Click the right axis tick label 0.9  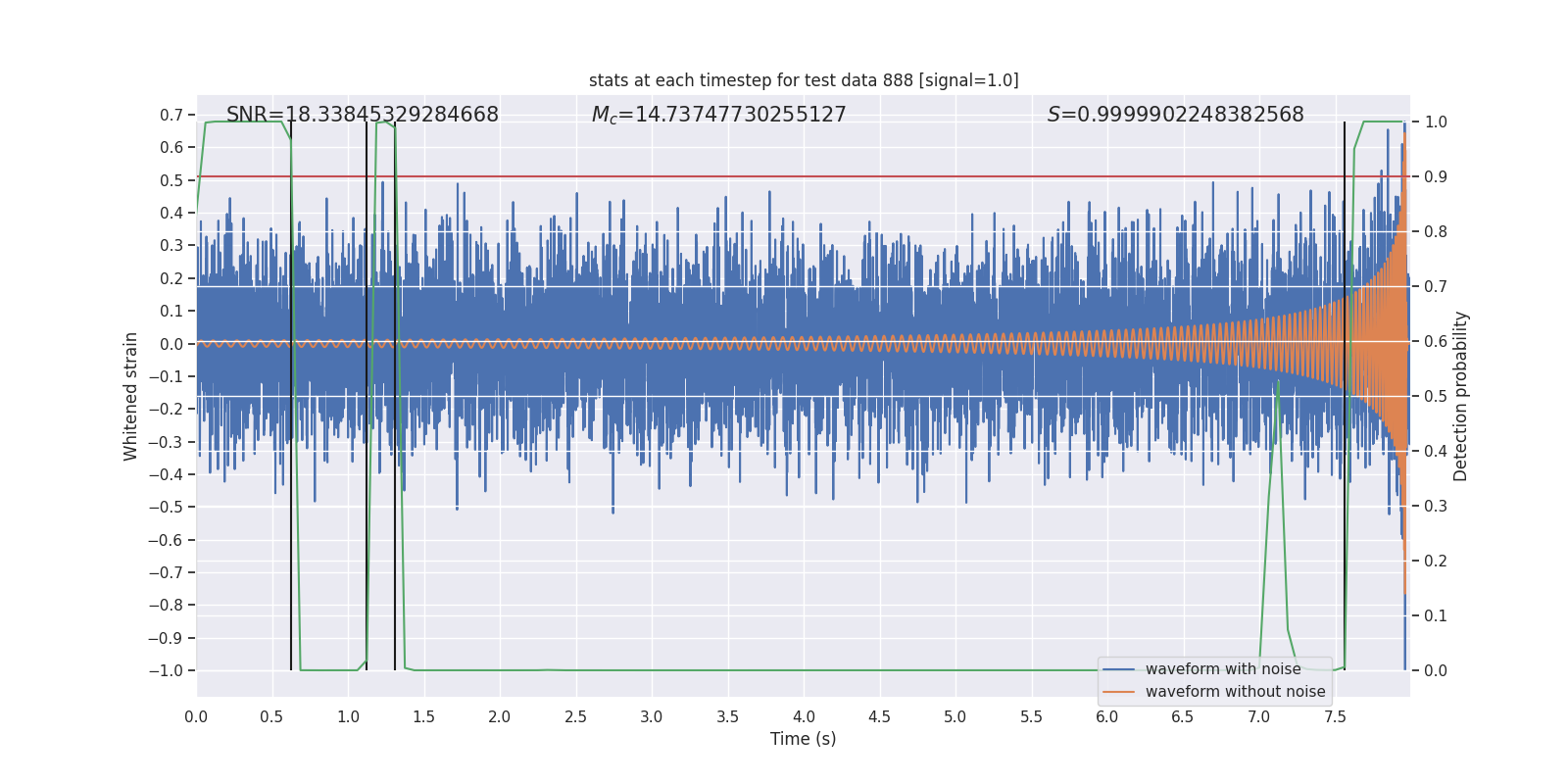click(1436, 177)
